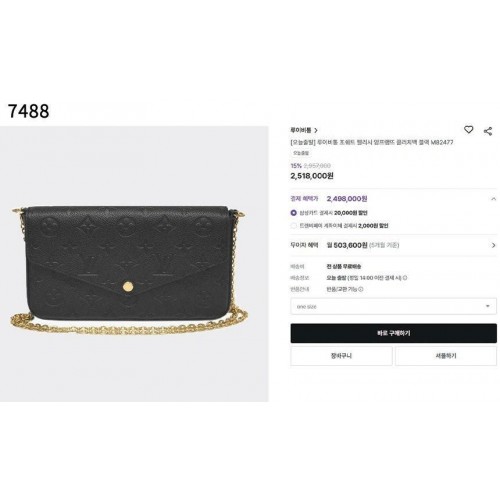Click the 2,498,000 won benefit price
Screen dimensions: 500x500
click(347, 199)
